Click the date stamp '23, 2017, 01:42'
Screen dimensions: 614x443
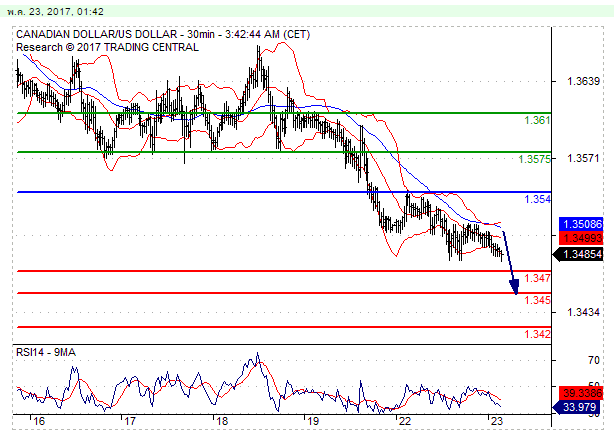66,12
